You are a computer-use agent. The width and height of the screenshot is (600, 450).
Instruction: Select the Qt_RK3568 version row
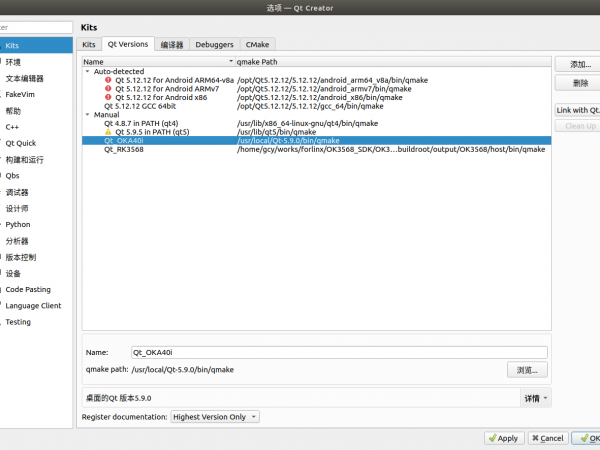pos(123,149)
